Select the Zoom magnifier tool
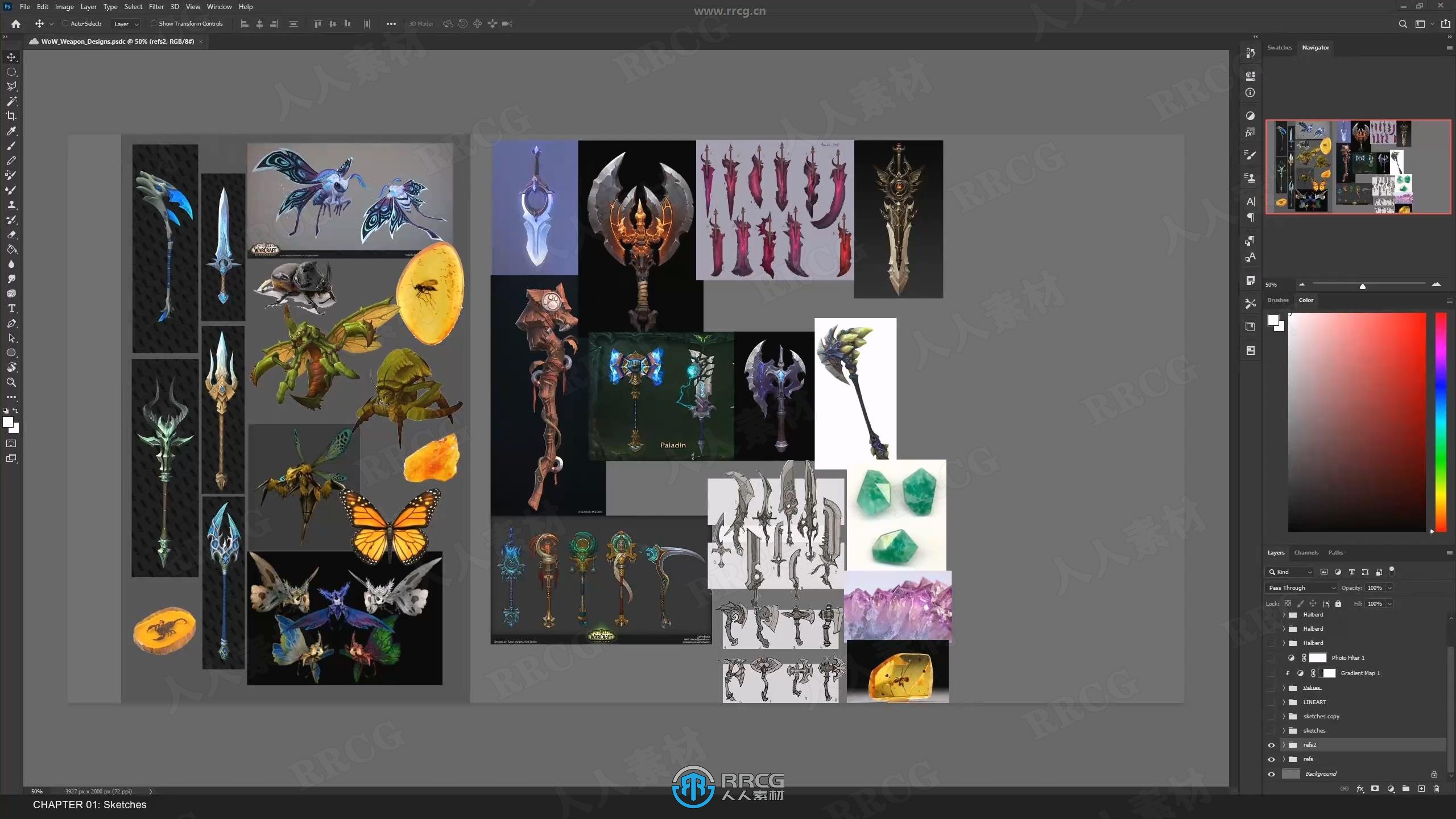The height and width of the screenshot is (819, 1456). (x=11, y=382)
